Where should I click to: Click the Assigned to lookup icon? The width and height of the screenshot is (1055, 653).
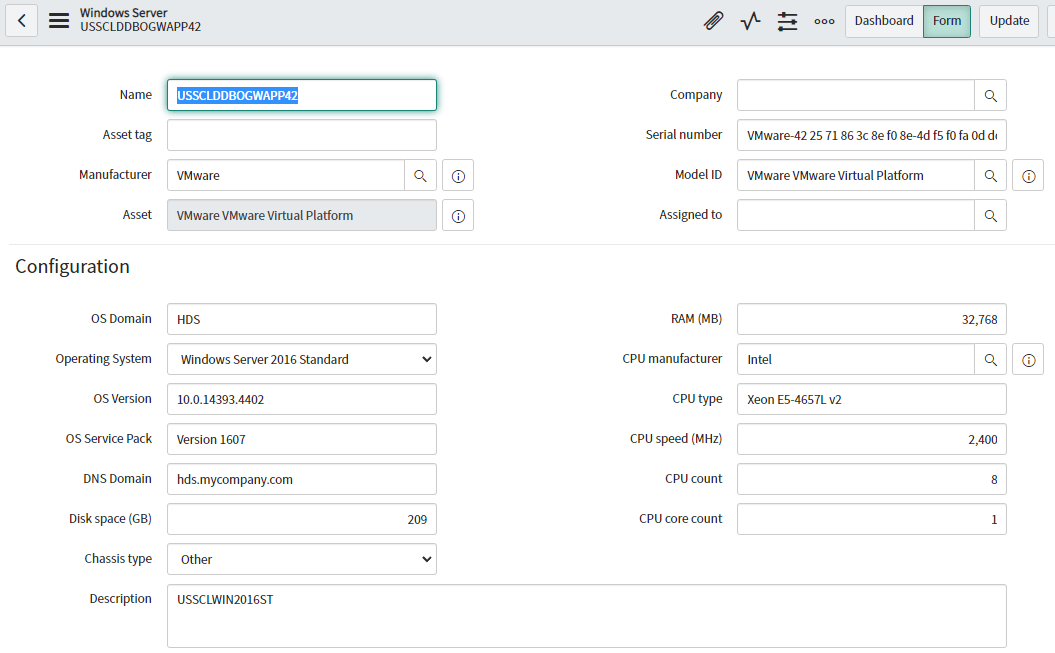pyautogui.click(x=990, y=215)
